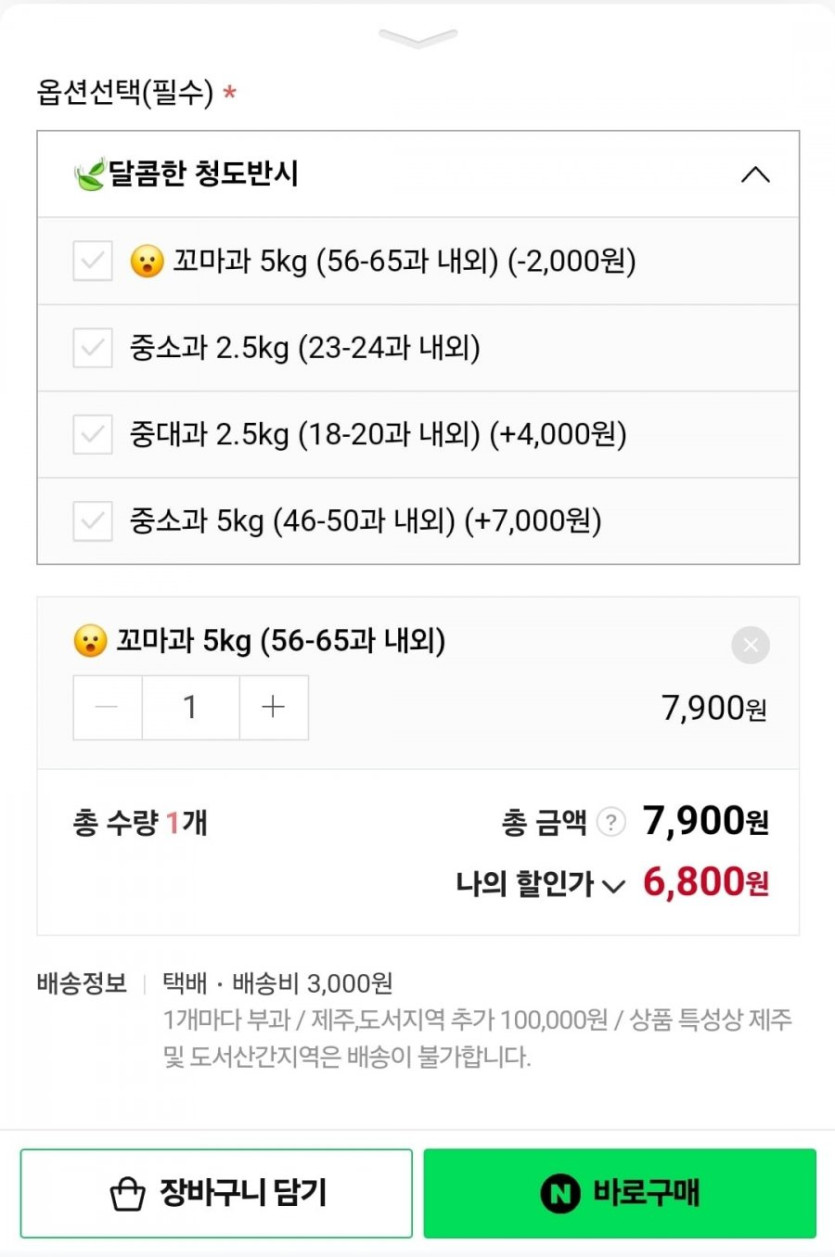835x1257 pixels.
Task: Check the 중소과 2.5kg (23-24과) checkbox
Action: [92, 349]
